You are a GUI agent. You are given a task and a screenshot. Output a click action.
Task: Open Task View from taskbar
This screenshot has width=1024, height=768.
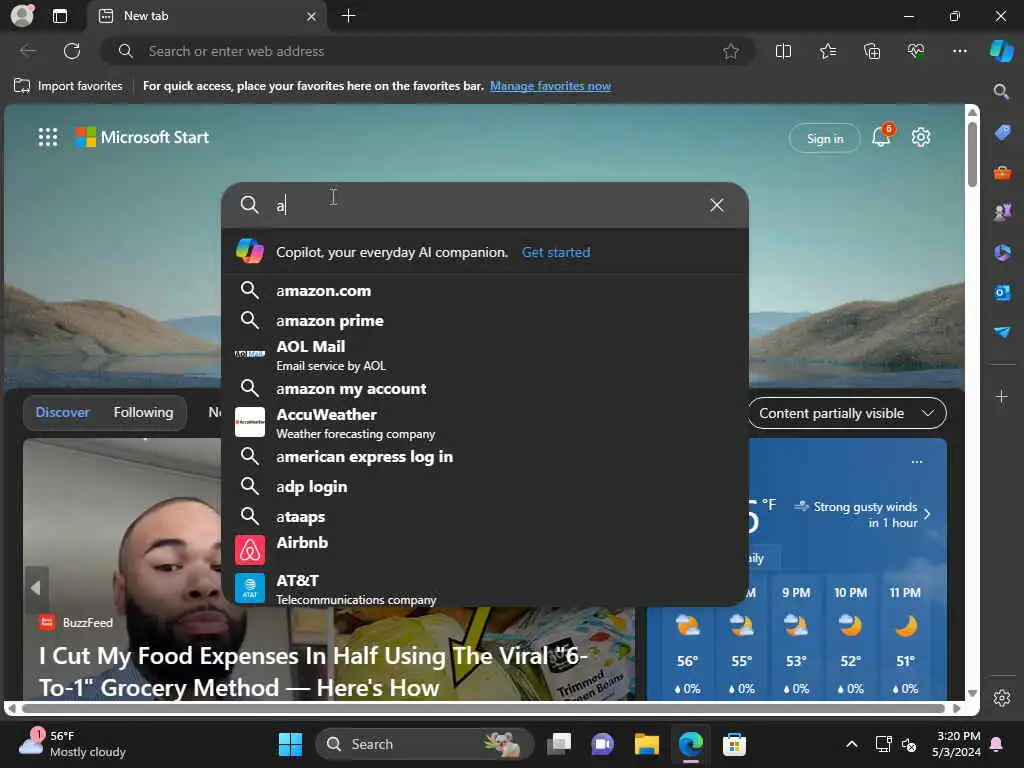(559, 744)
